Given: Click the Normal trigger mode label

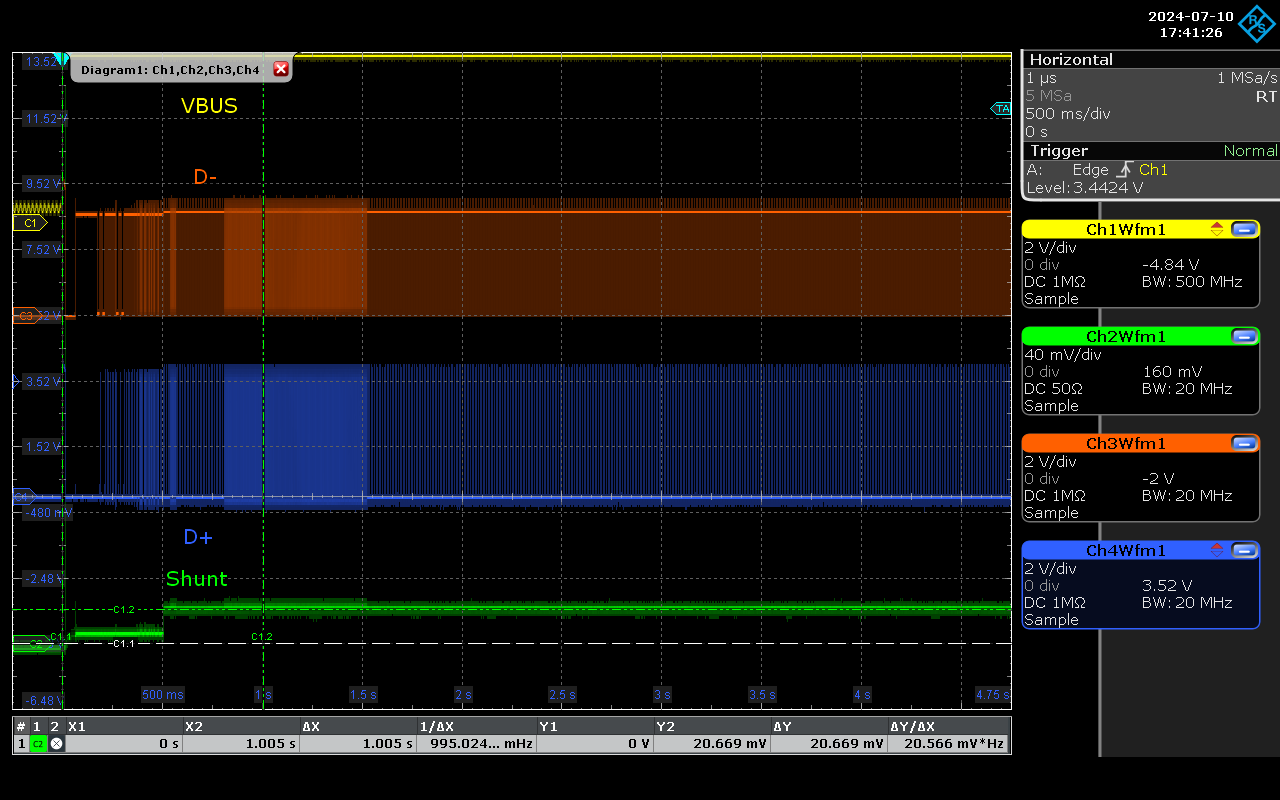Looking at the screenshot, I should pyautogui.click(x=1250, y=151).
